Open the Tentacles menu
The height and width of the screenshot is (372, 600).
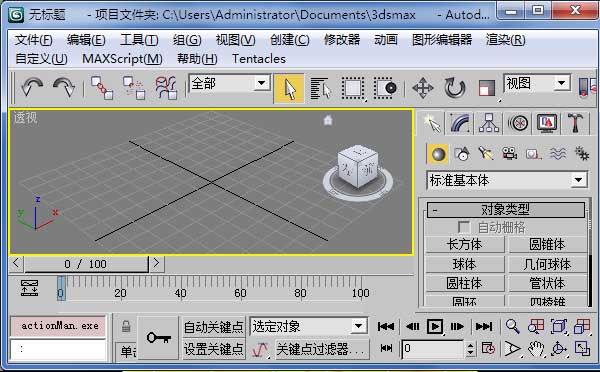click(259, 59)
